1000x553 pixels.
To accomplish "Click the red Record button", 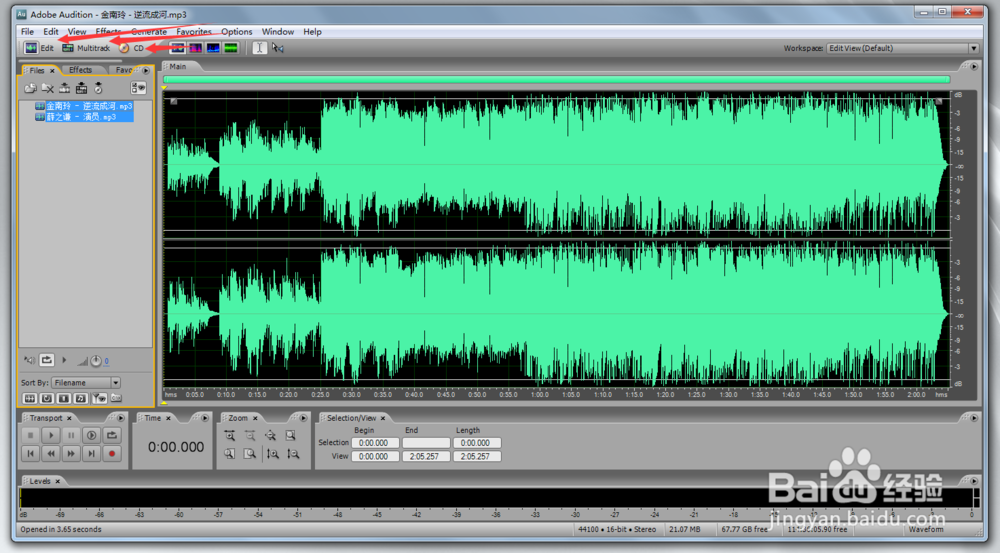I will click(x=112, y=453).
